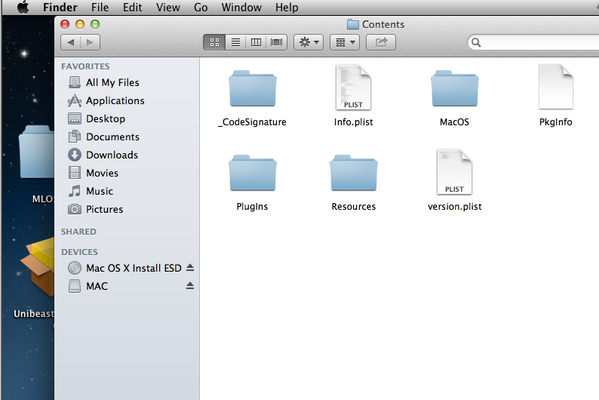Select the Unibeast icon on desktop
The height and width of the screenshot is (400, 599).
click(x=37, y=267)
